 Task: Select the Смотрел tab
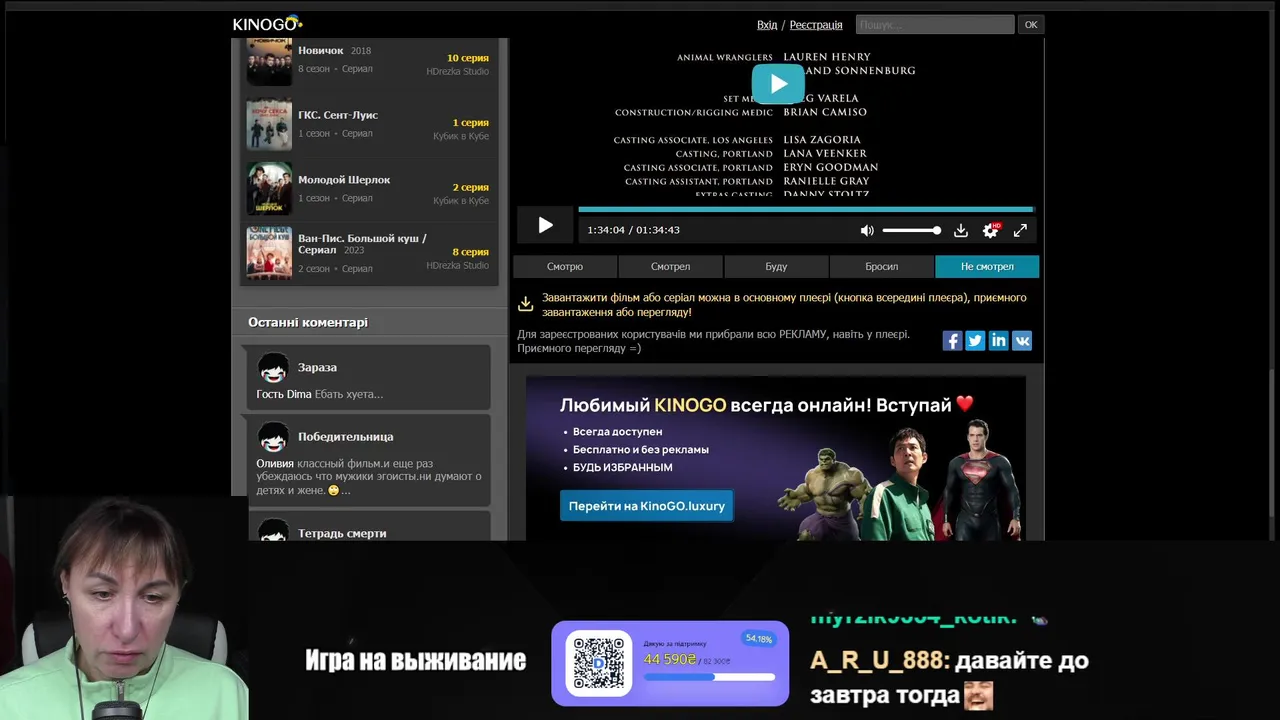tap(670, 267)
